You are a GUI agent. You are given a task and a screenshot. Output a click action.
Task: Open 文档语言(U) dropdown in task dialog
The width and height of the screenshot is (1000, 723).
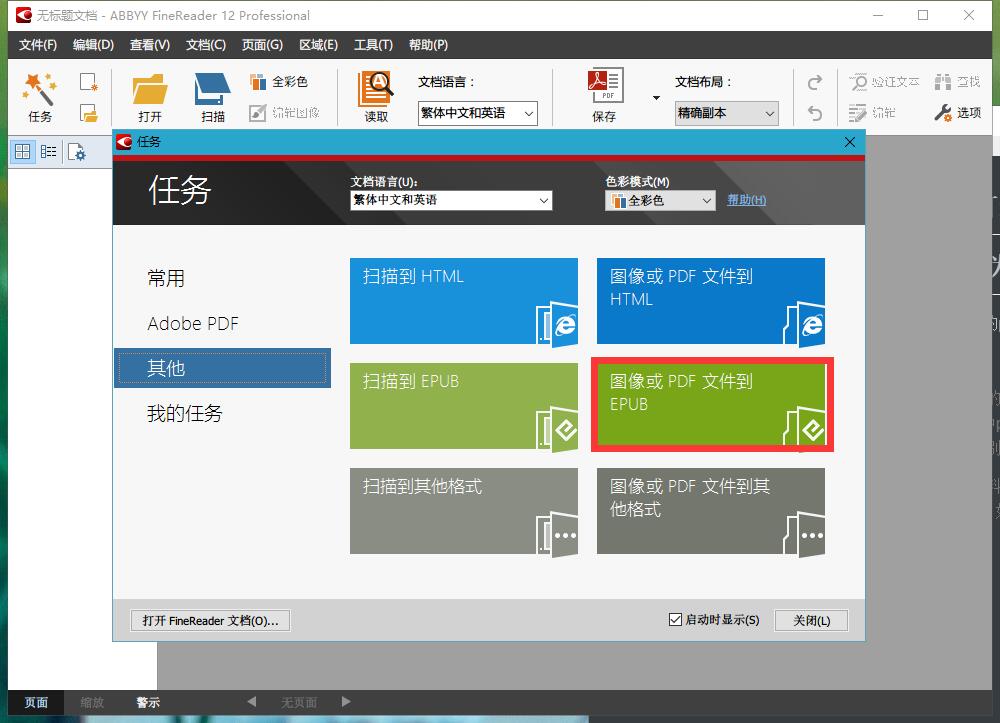[451, 200]
